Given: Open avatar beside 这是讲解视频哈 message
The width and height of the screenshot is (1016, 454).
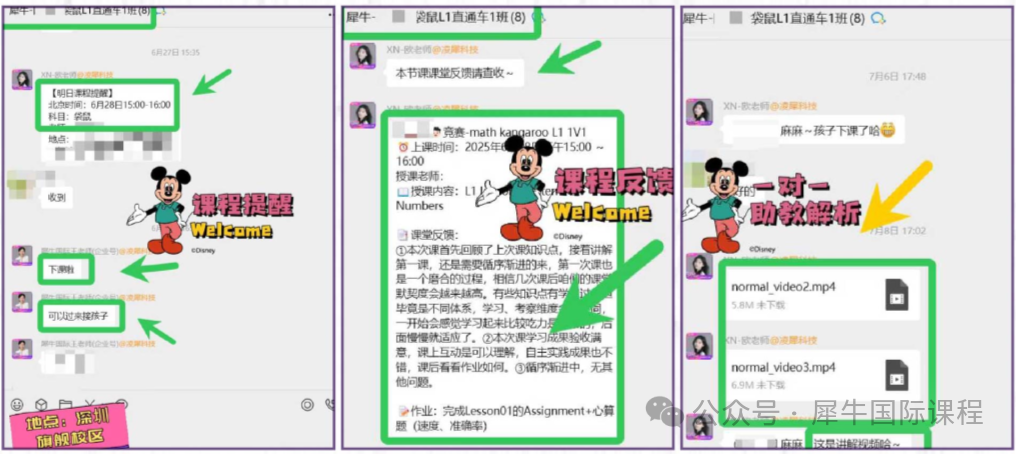Looking at the screenshot, I should click(699, 427).
